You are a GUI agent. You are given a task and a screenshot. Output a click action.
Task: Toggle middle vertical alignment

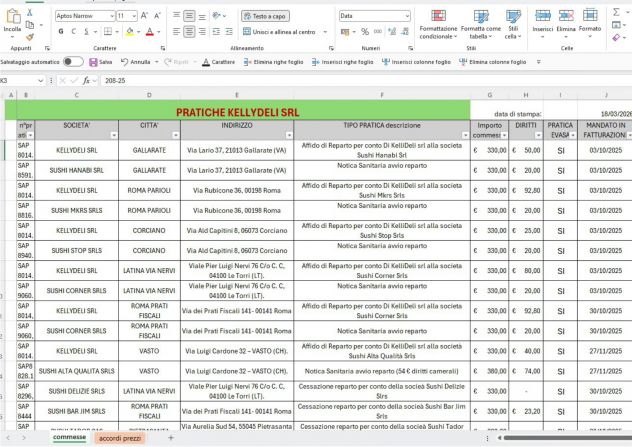coord(189,16)
